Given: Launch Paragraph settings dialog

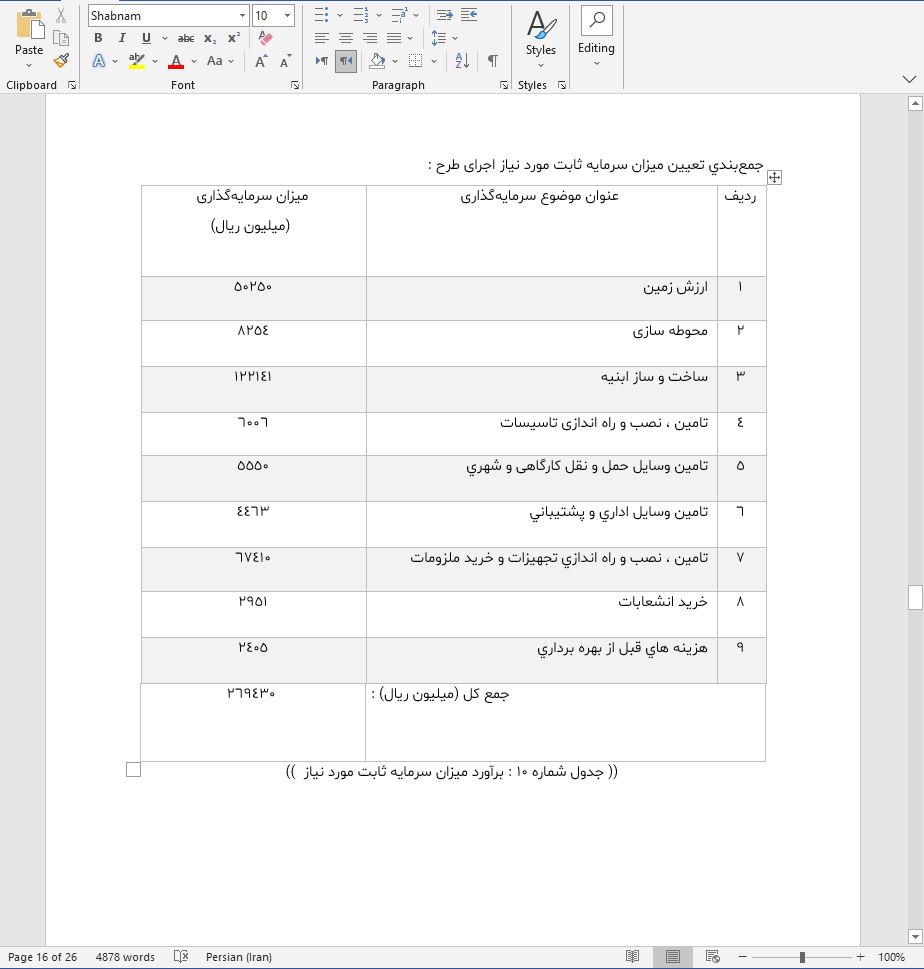Looking at the screenshot, I should (x=504, y=85).
